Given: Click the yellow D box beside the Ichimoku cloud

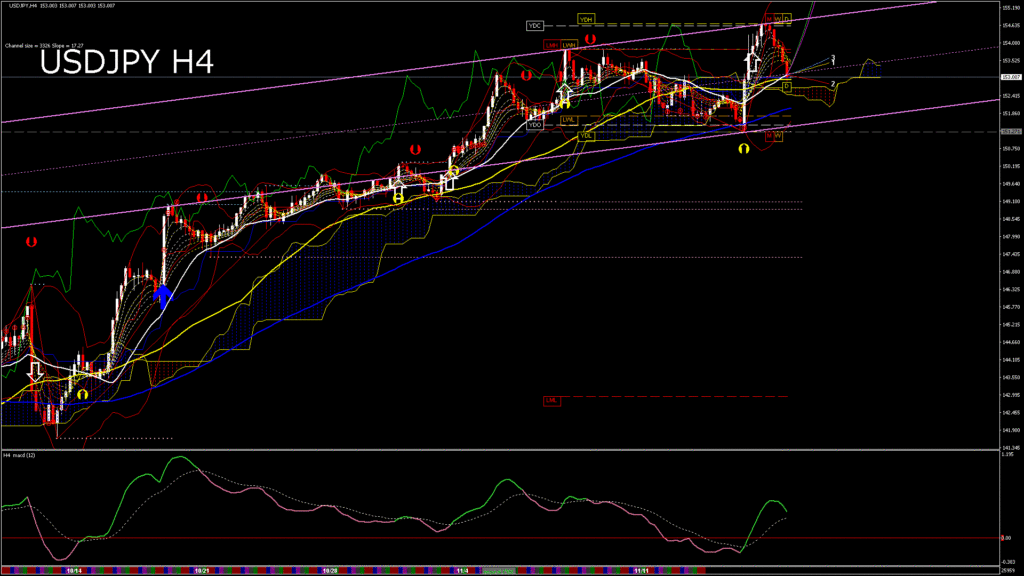Looking at the screenshot, I should coord(787,87).
